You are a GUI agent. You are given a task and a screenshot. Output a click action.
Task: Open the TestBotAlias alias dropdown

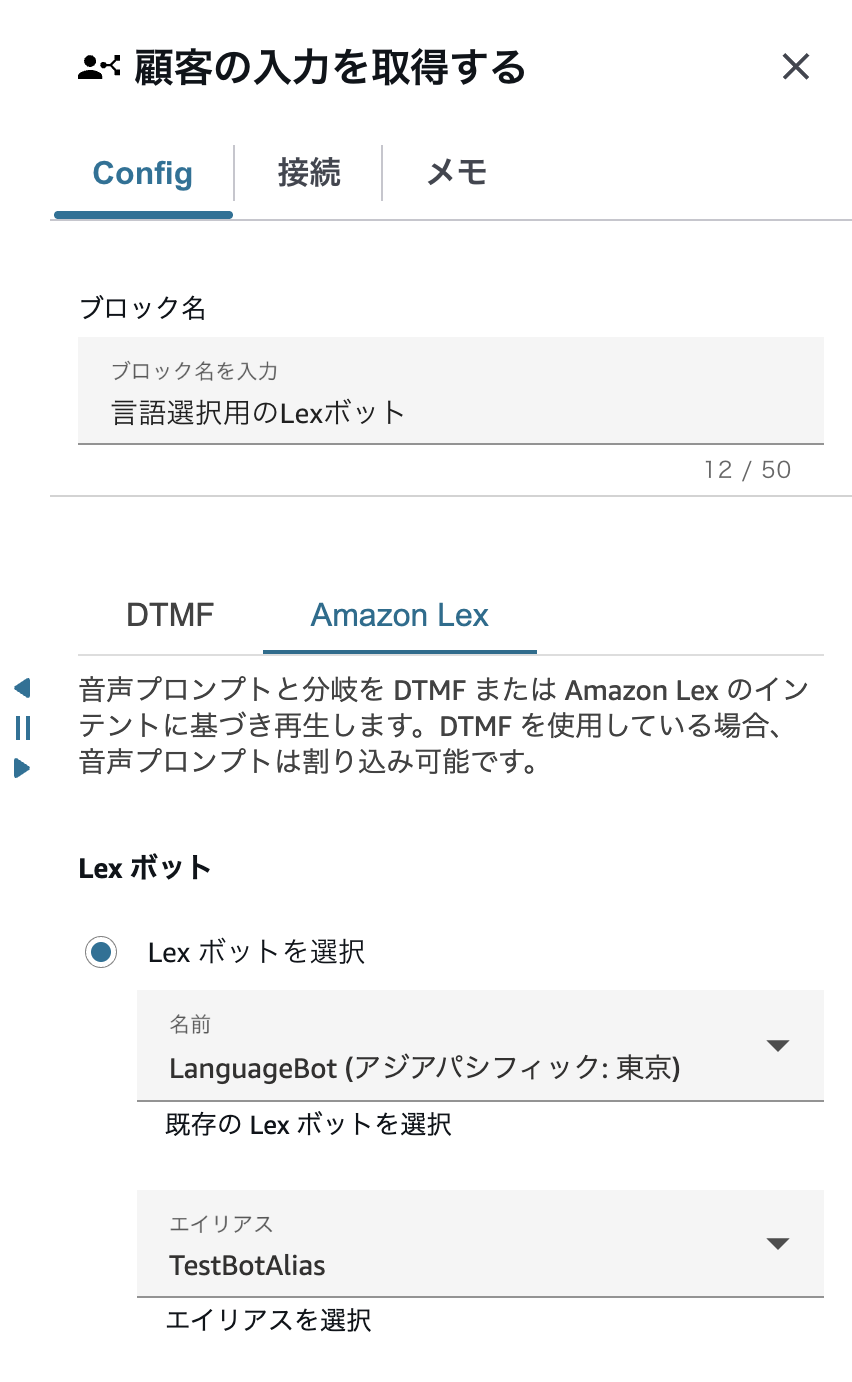pos(450,1265)
